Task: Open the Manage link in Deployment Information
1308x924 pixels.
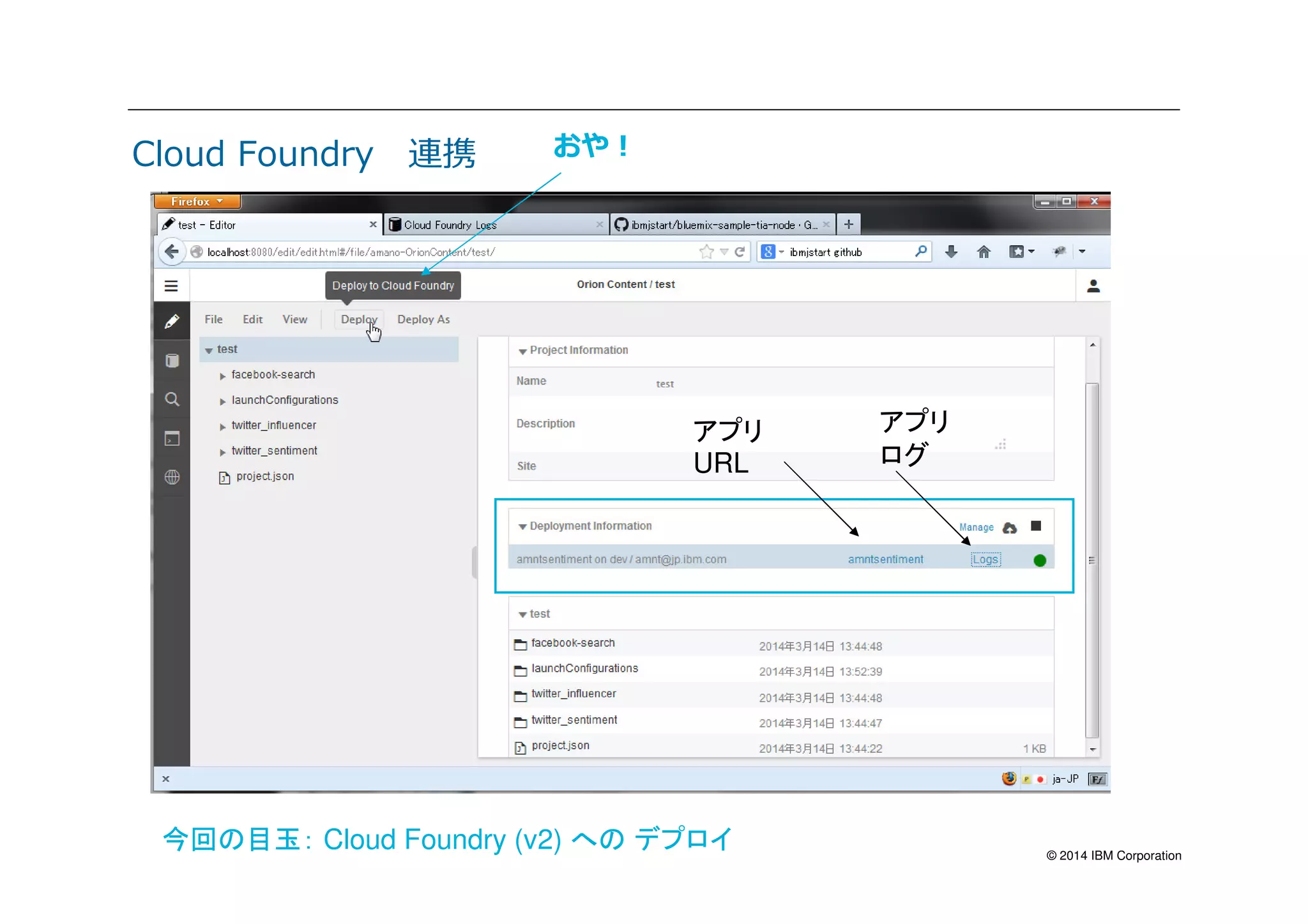Action: tap(977, 527)
